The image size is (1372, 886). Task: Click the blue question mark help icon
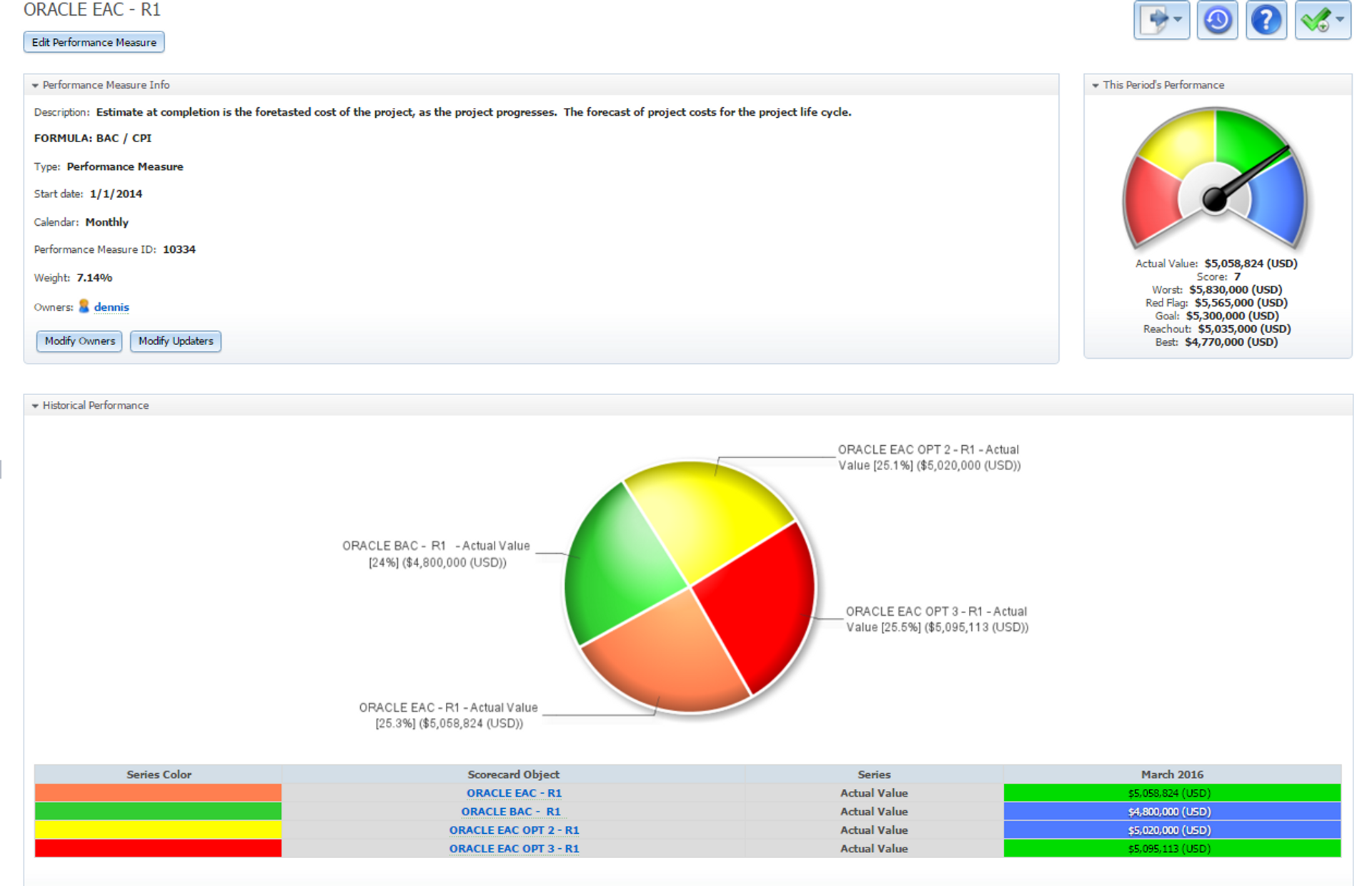coord(1266,20)
